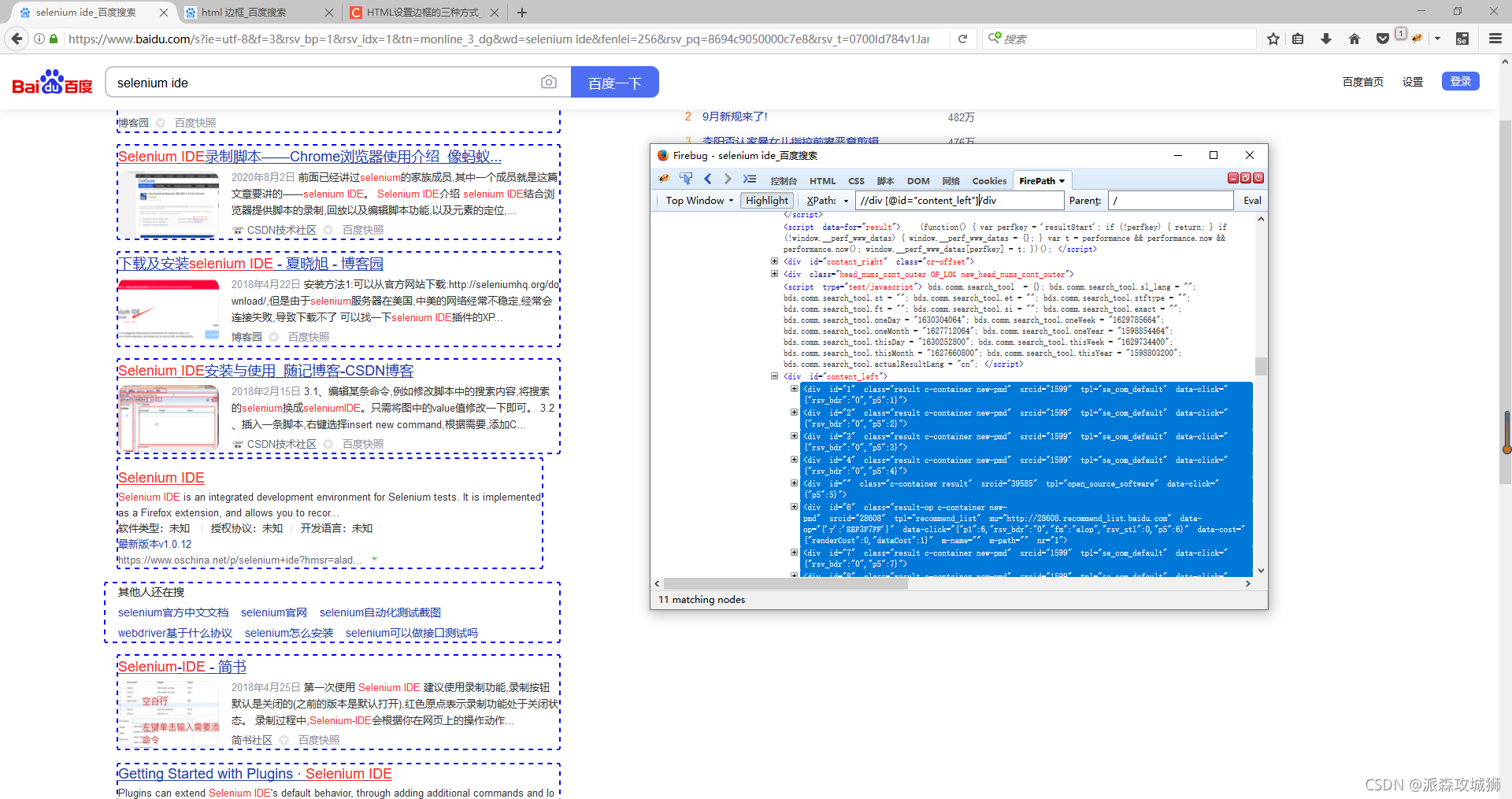The image size is (1512, 799).
Task: Bookmark this page with the star icon
Action: [1273, 39]
